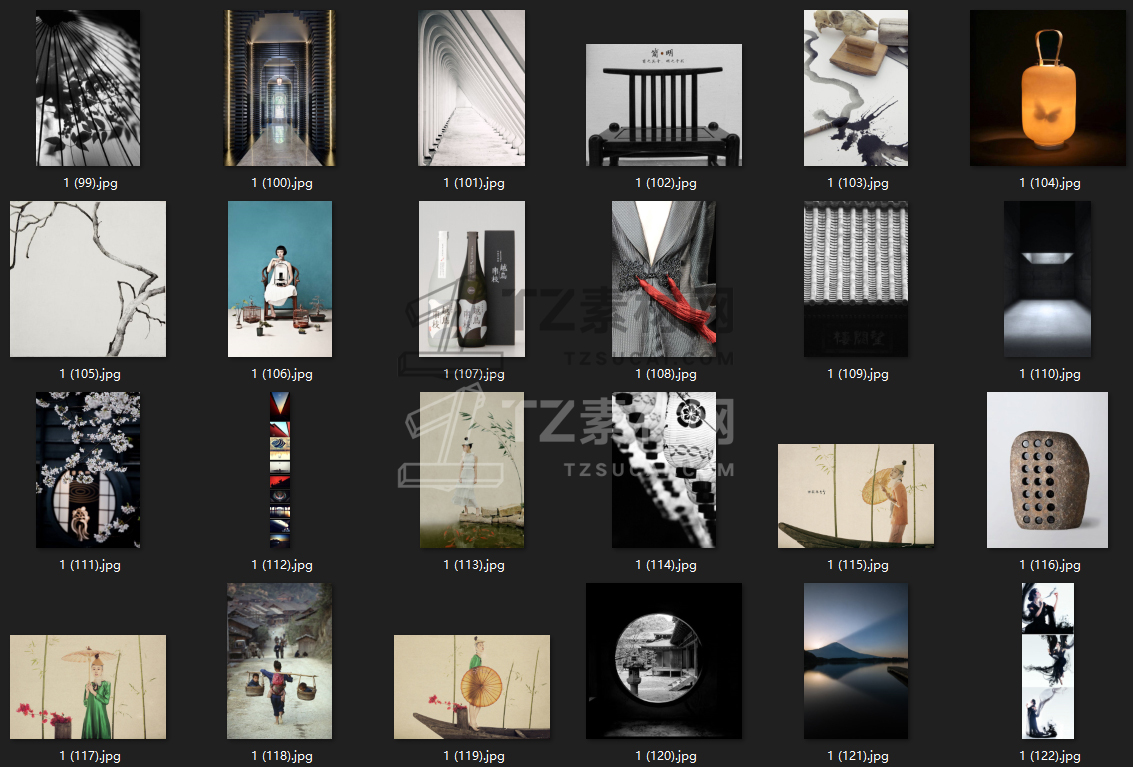Select the roof tiles thumbnail 1 (109).jpg
The height and width of the screenshot is (767, 1133).
(856, 279)
